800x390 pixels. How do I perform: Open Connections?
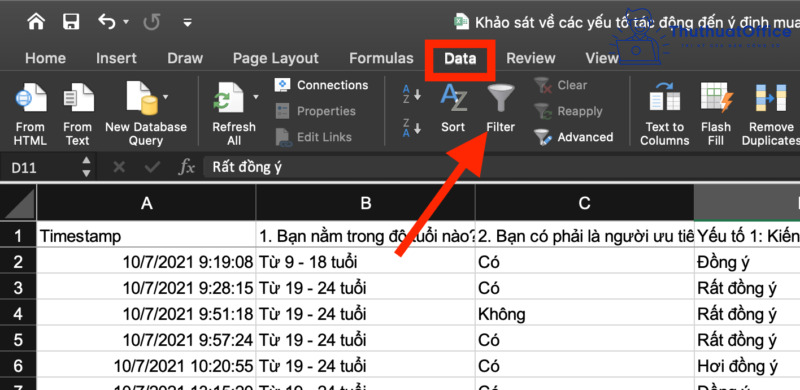click(321, 85)
